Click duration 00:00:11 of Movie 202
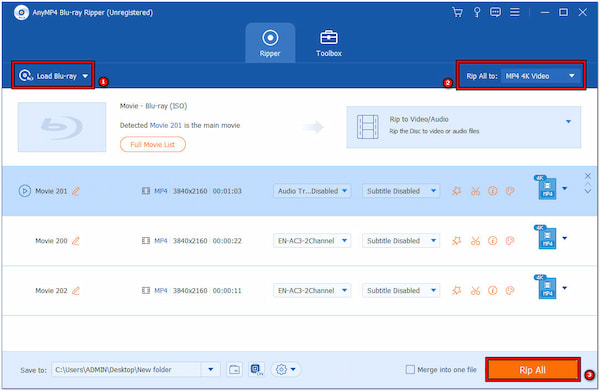Viewport: 600px width, 391px height. tap(227, 290)
